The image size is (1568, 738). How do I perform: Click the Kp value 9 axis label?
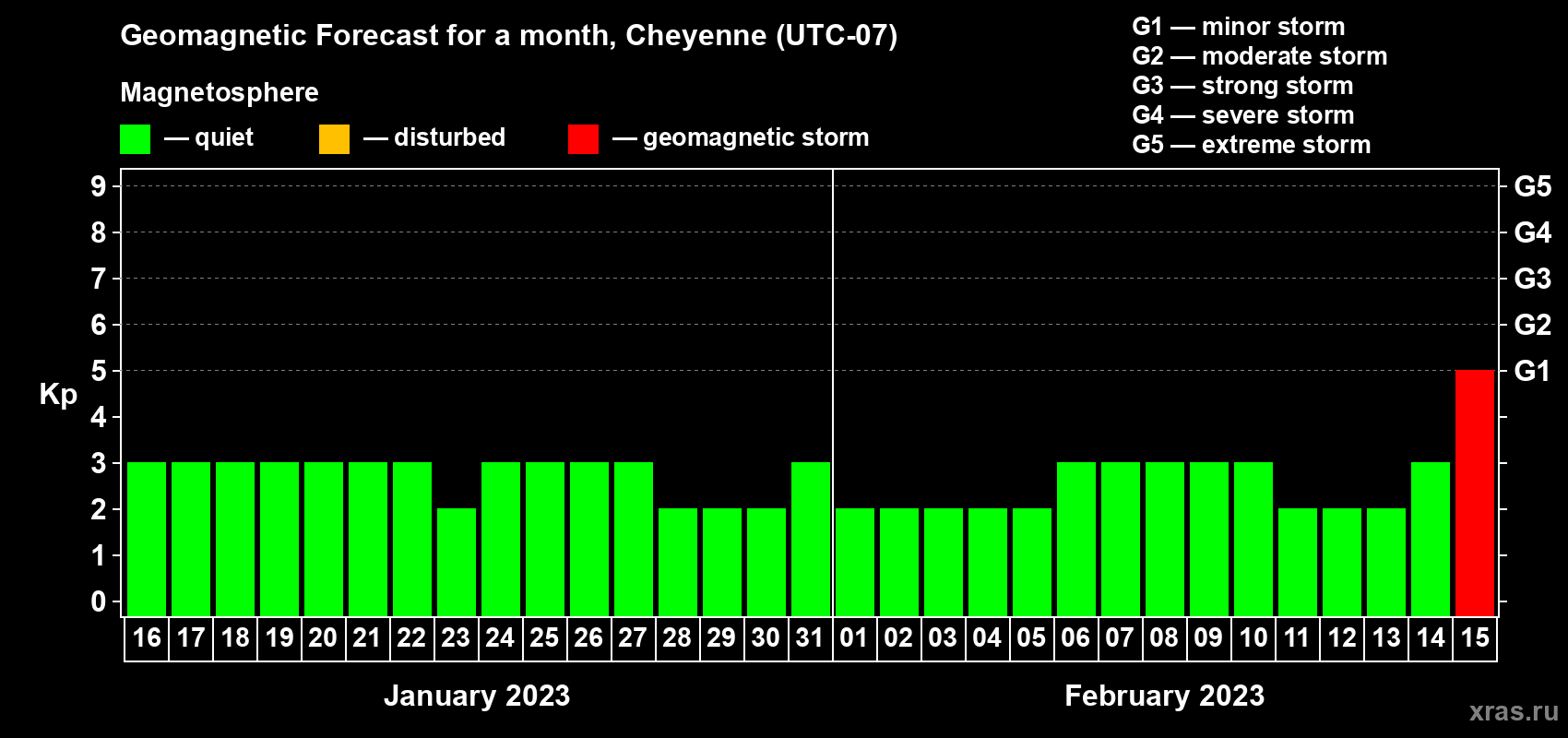[x=99, y=186]
